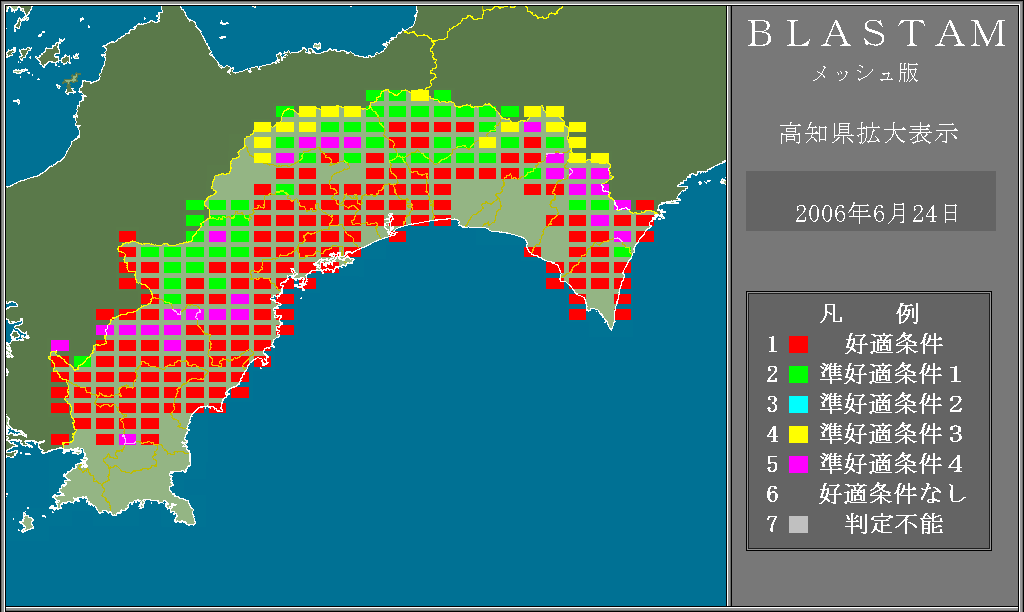Click the legend label 好適条件なし
Image resolution: width=1024 pixels, height=612 pixels.
pyautogui.click(x=893, y=494)
